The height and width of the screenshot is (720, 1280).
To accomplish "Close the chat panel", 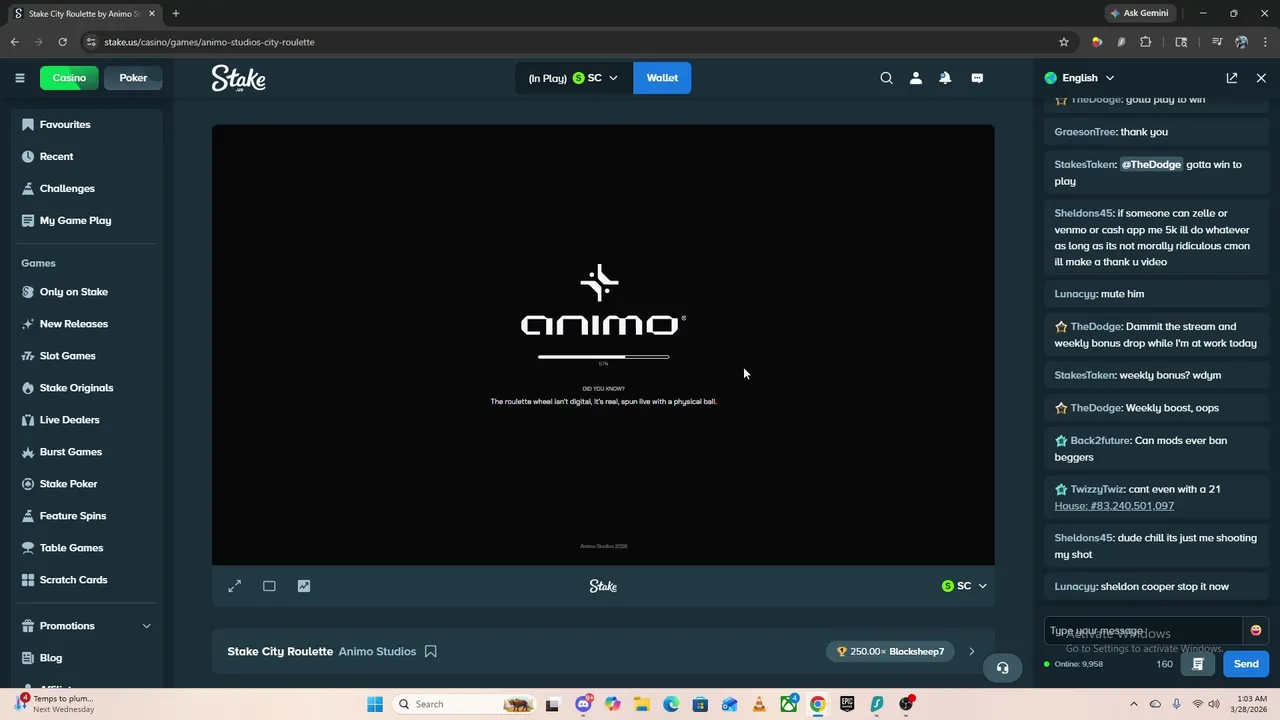I will [x=1261, y=78].
